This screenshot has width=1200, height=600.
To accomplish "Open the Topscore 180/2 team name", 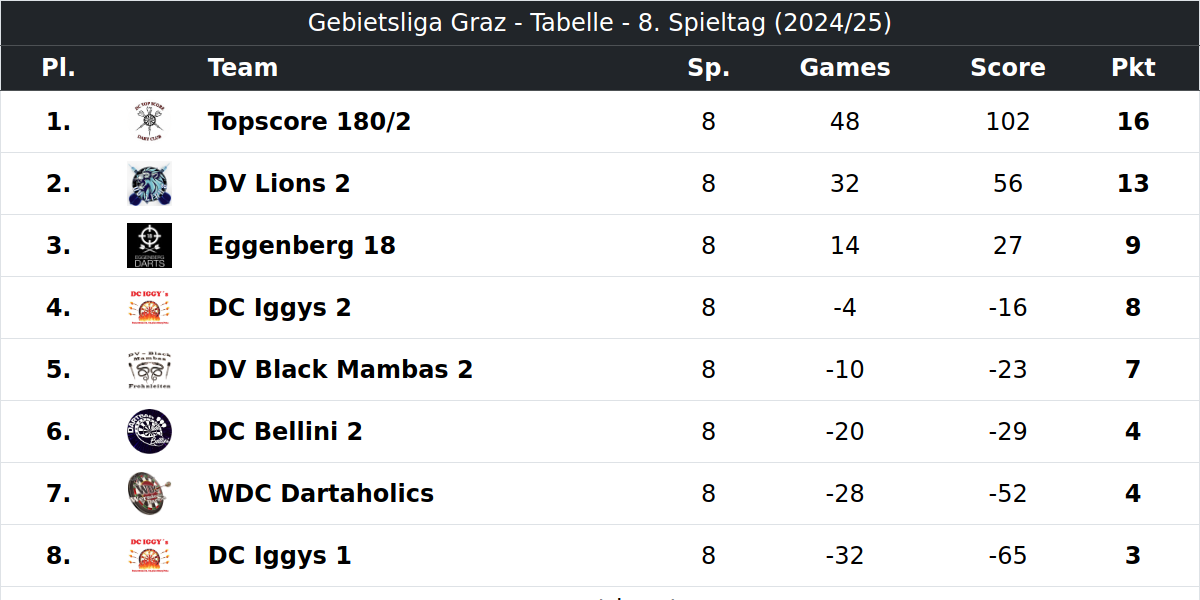I will pos(309,122).
